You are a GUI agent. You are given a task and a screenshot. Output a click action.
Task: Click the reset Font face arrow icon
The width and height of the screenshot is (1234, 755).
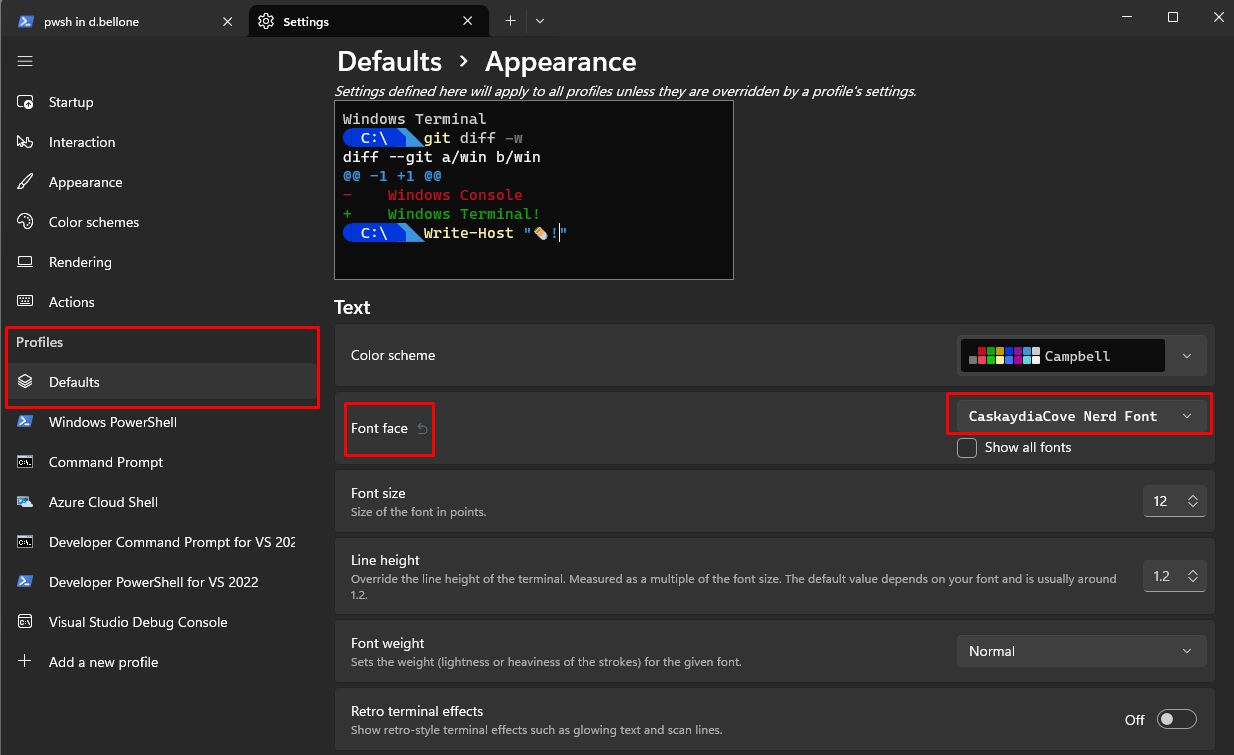[422, 429]
